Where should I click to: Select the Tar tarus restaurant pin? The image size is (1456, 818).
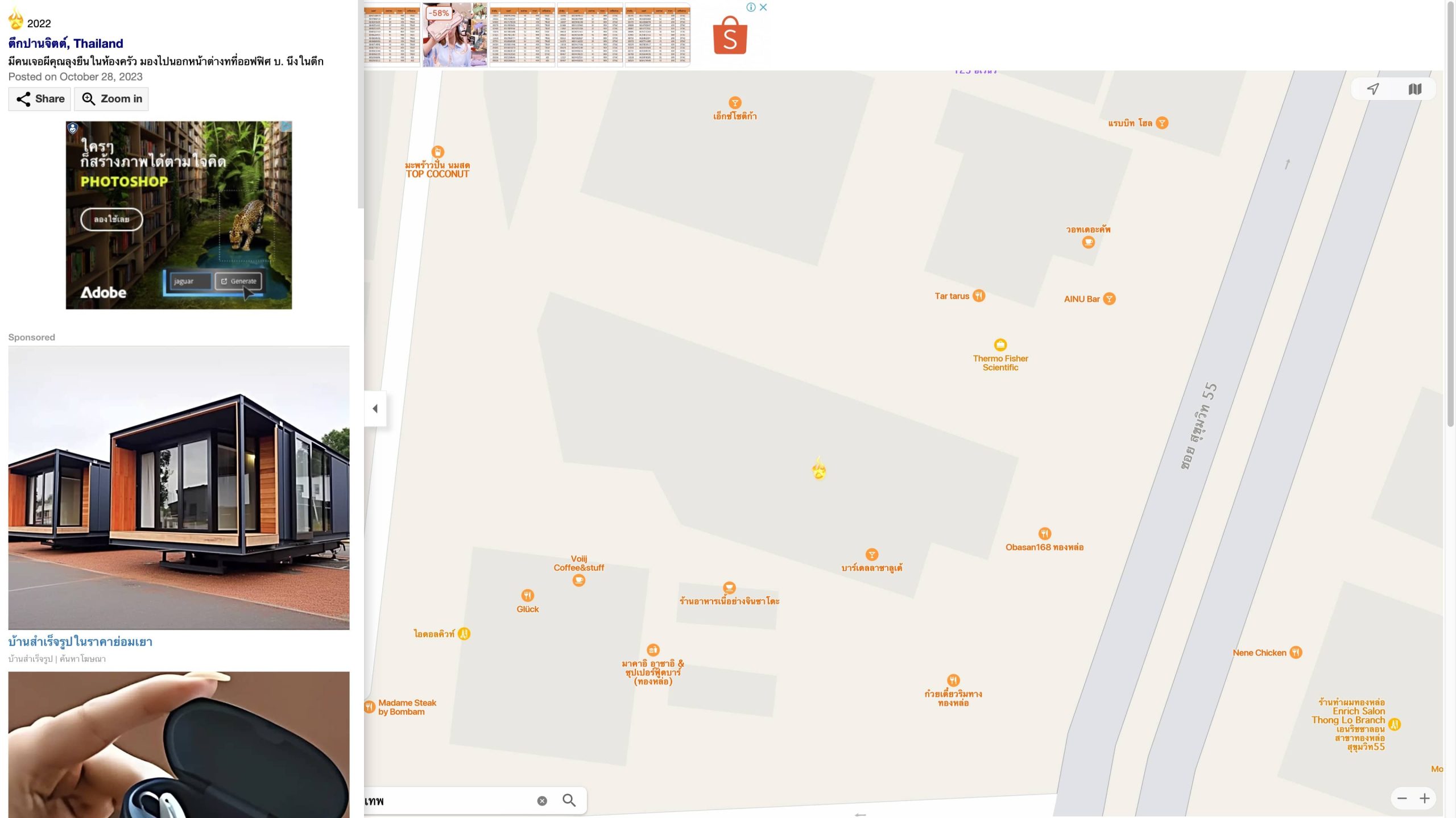click(x=978, y=296)
